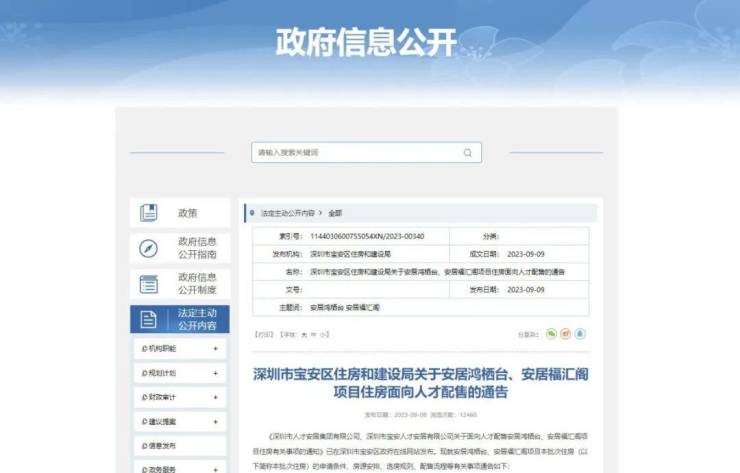Open the 政策 book icon

[x=149, y=213]
